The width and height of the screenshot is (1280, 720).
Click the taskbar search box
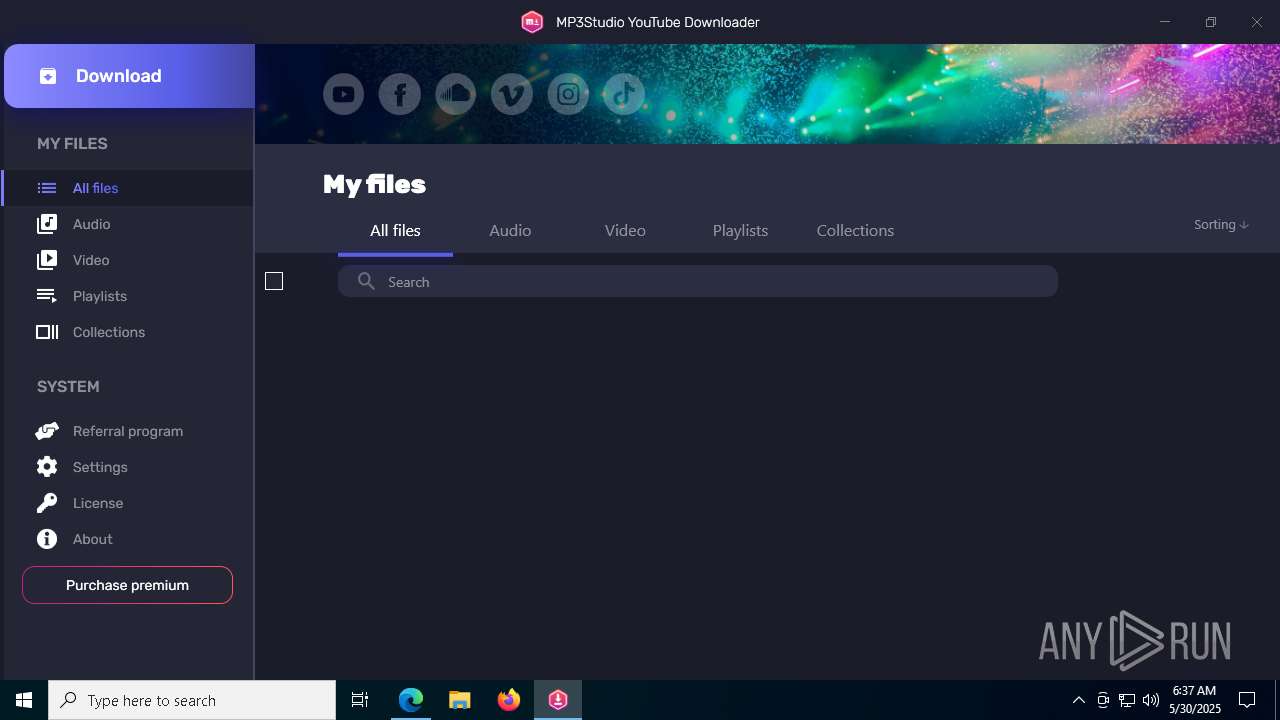pos(192,700)
